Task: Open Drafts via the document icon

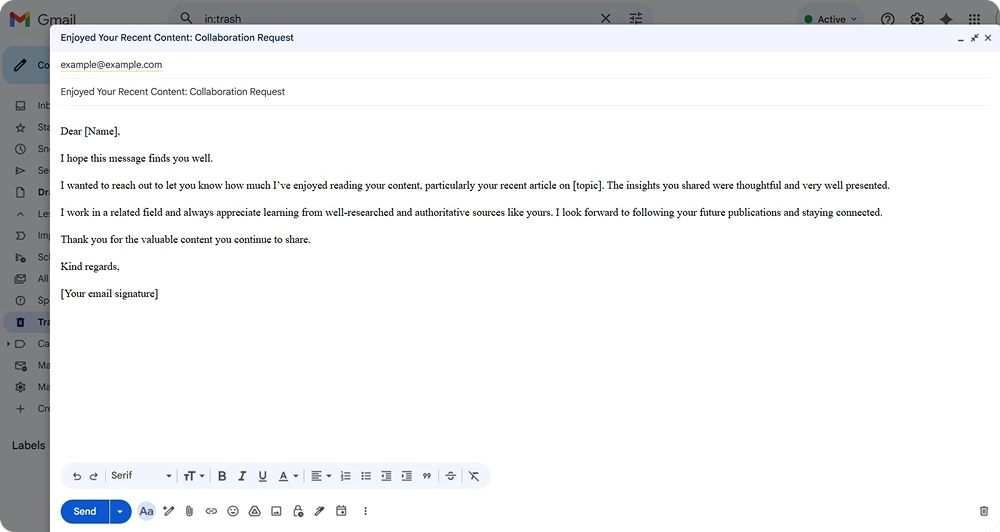Action: 20,192
